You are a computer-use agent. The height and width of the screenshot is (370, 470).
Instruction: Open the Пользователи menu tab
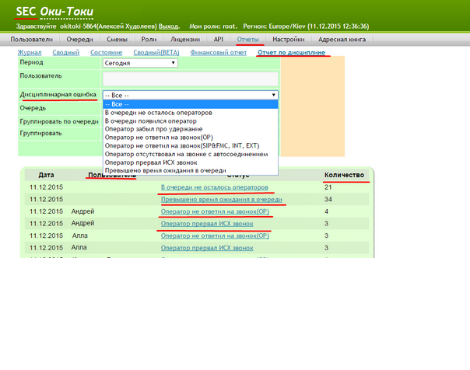pos(31,39)
